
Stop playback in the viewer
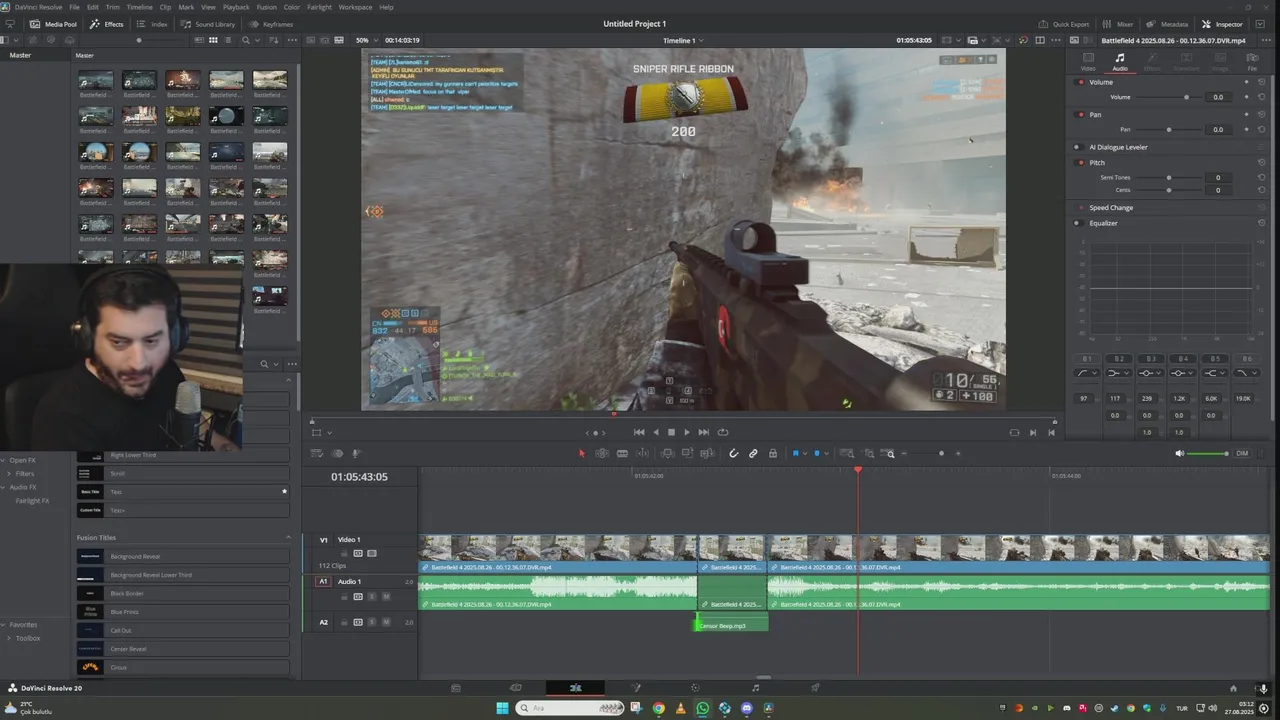pos(671,432)
